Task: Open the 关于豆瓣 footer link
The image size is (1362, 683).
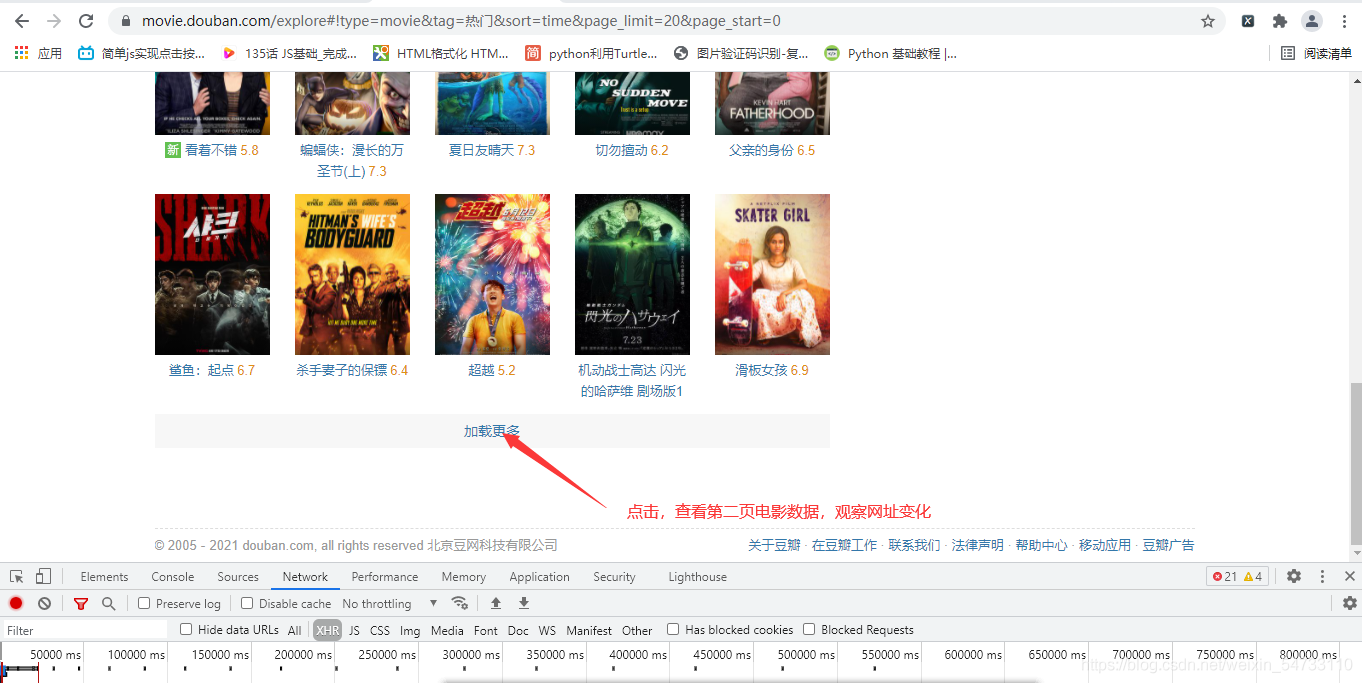Action: tap(774, 545)
